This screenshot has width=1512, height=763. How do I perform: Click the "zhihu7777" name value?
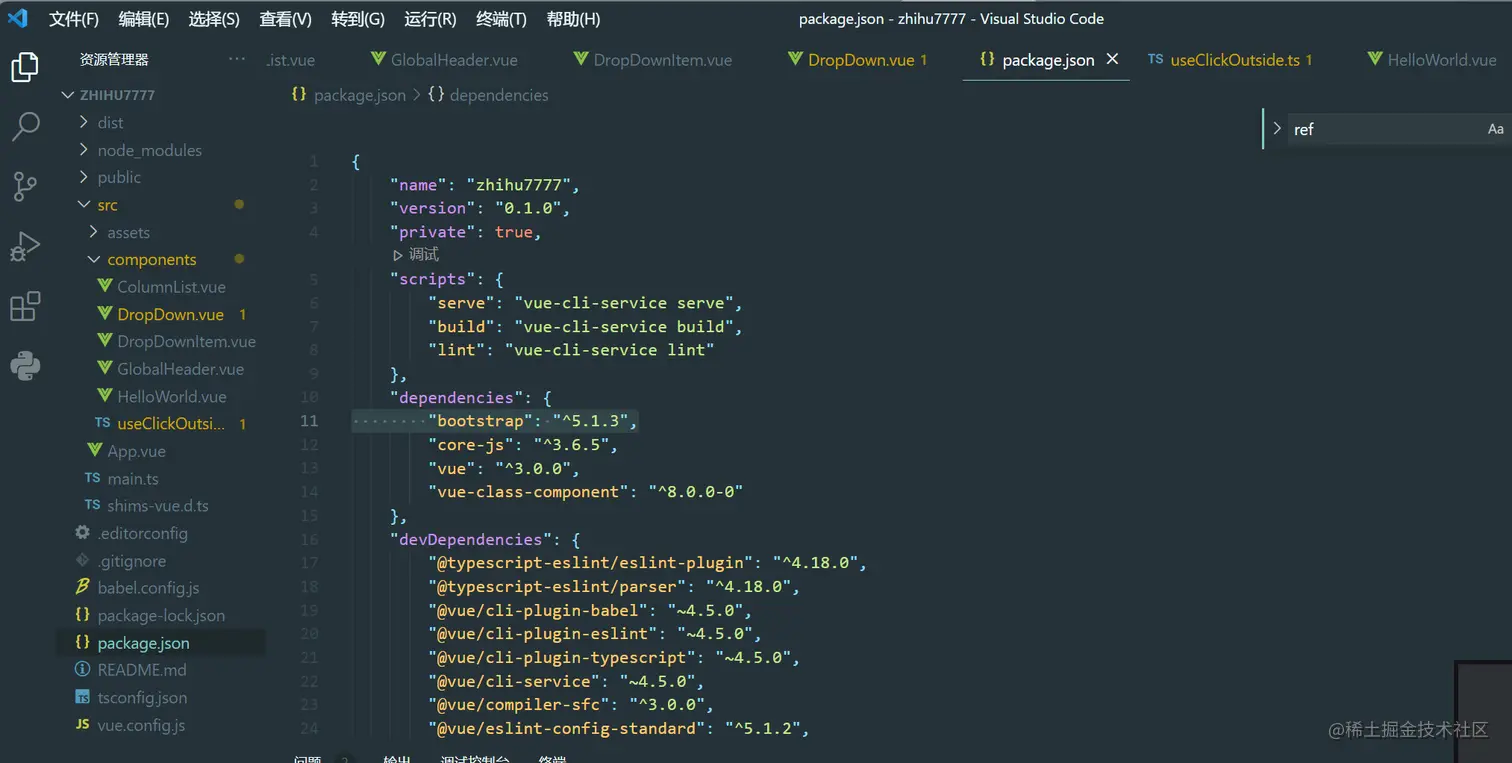coord(518,185)
